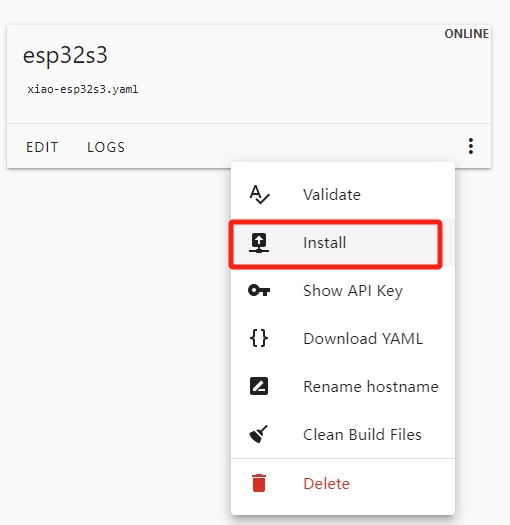Screen dimensions: 510x525
Task: Click the esp32s3 device title
Action: [65, 55]
